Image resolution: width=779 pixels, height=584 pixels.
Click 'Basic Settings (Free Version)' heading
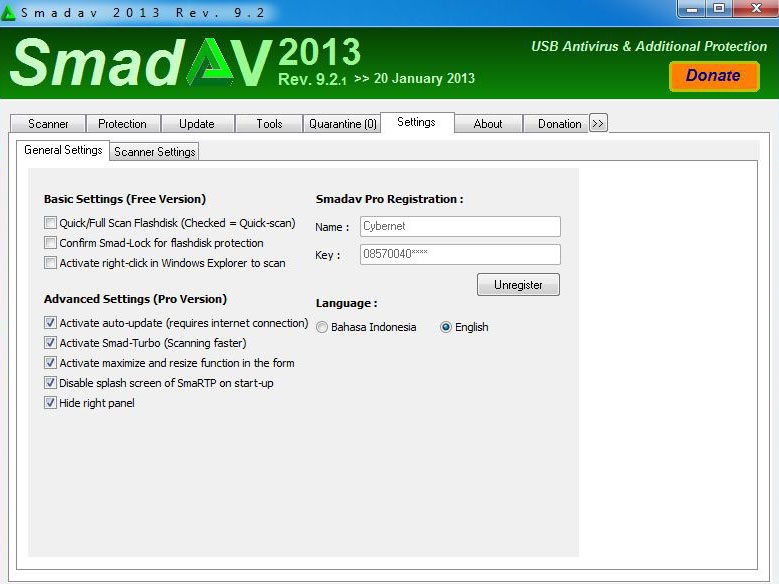(x=125, y=199)
